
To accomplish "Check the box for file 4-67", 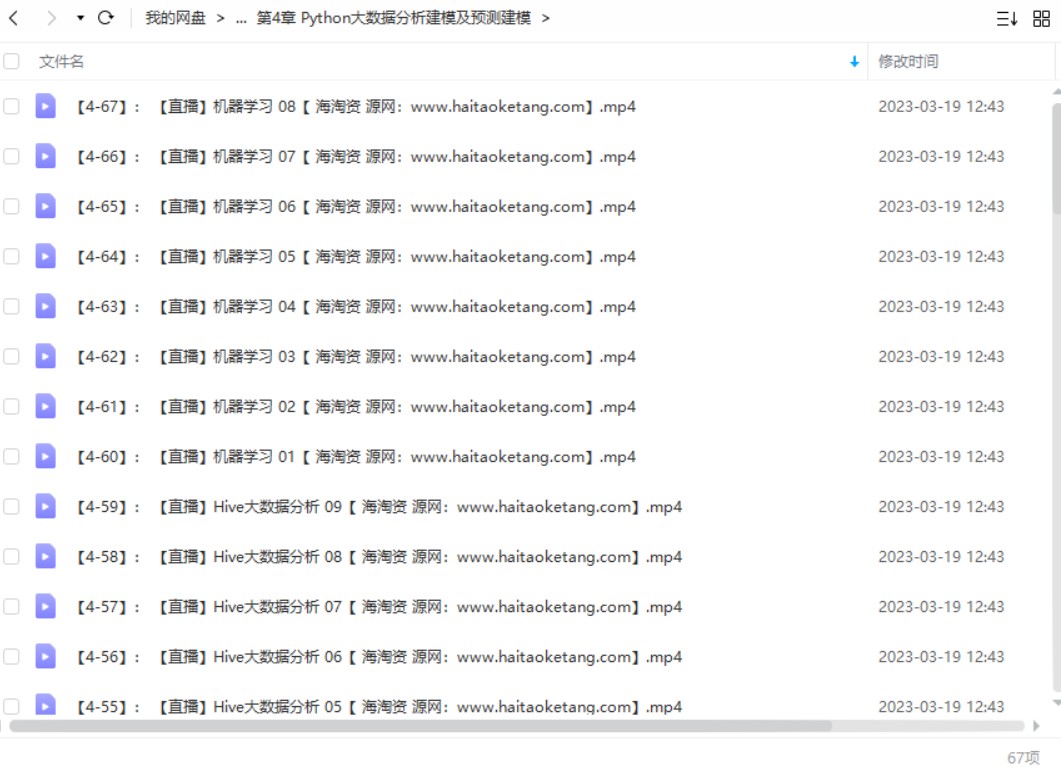I will (12, 106).
